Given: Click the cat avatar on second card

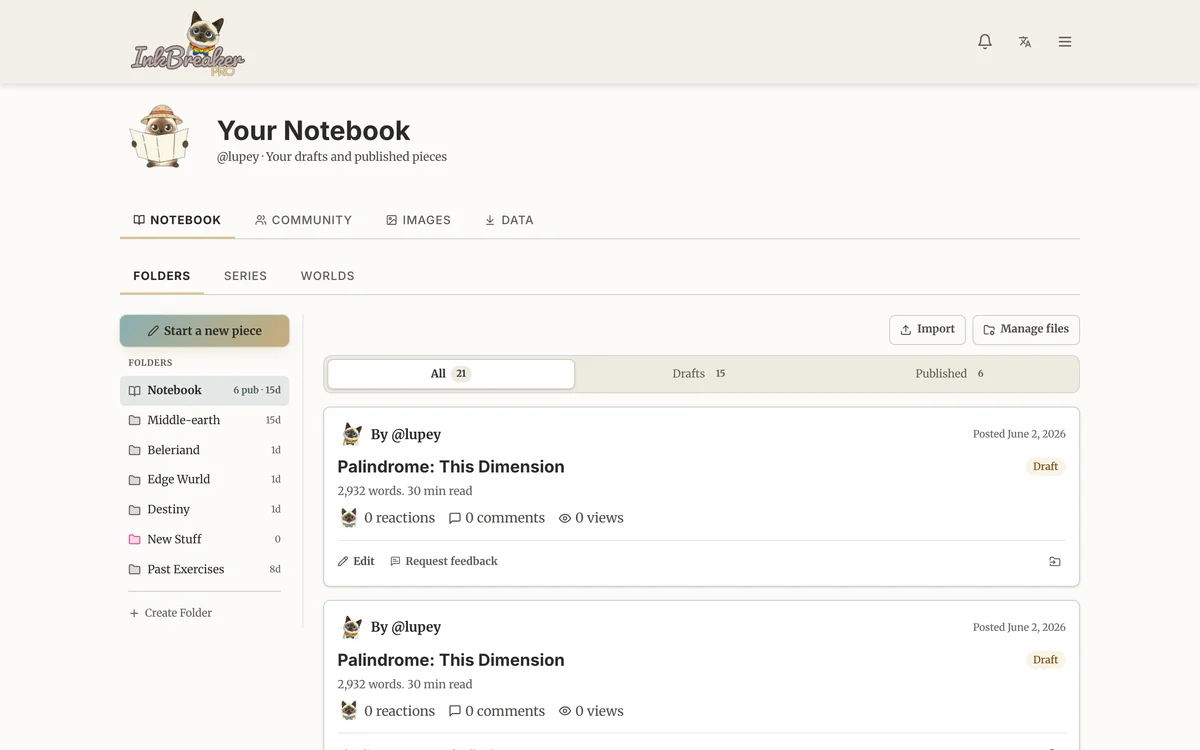Looking at the screenshot, I should click(x=352, y=627).
